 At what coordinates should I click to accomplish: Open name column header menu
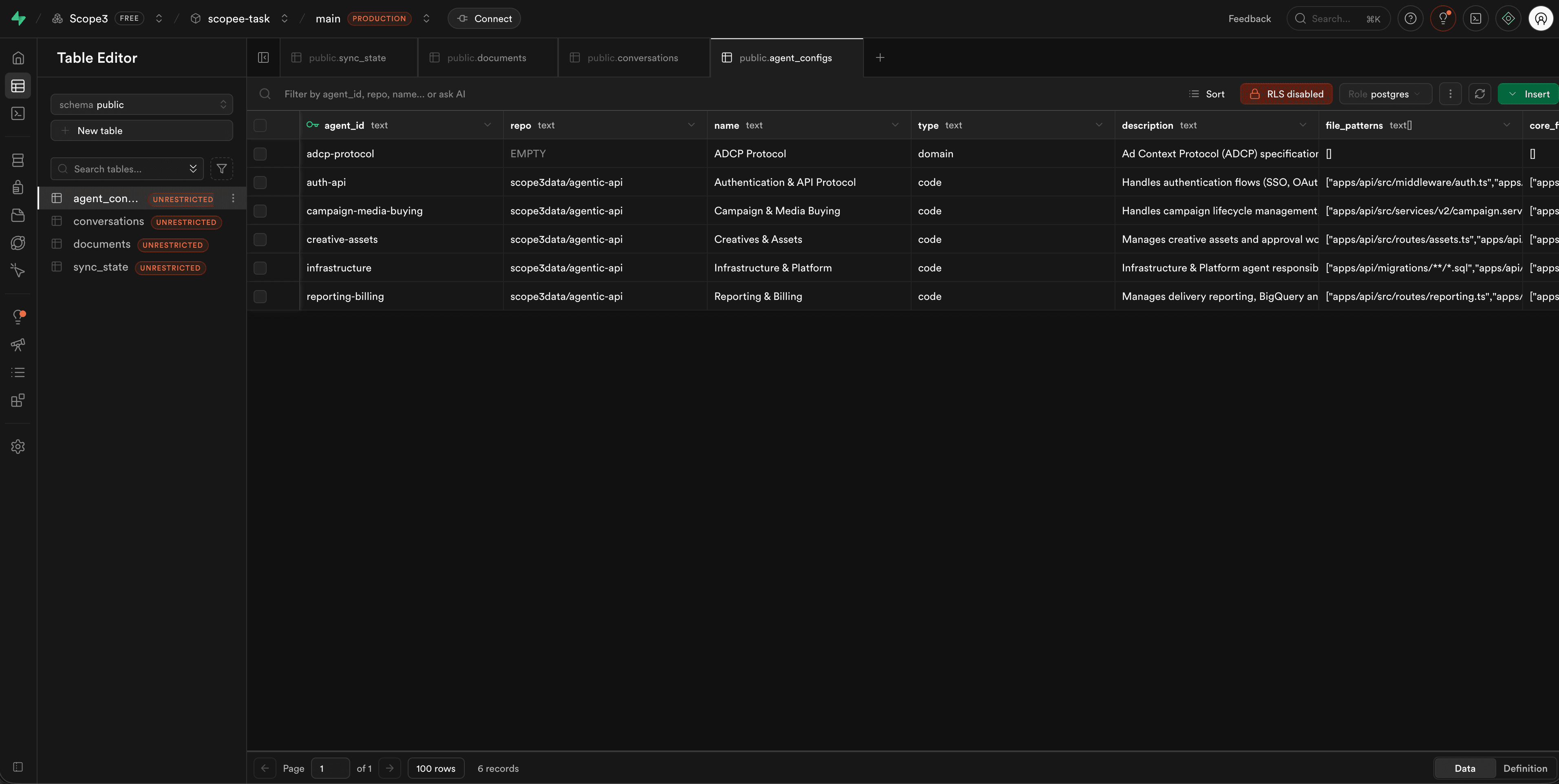895,125
